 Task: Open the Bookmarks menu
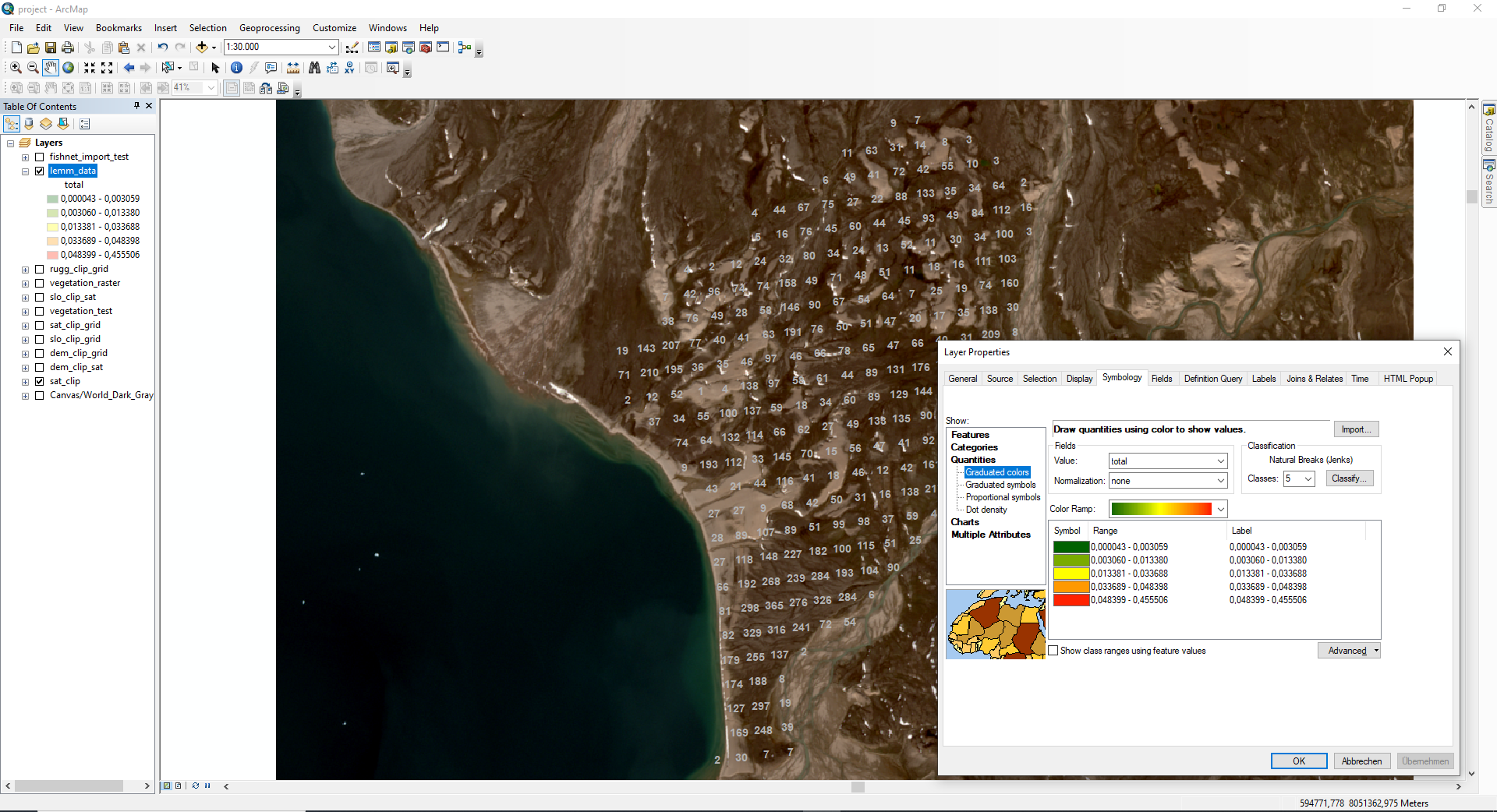point(119,28)
